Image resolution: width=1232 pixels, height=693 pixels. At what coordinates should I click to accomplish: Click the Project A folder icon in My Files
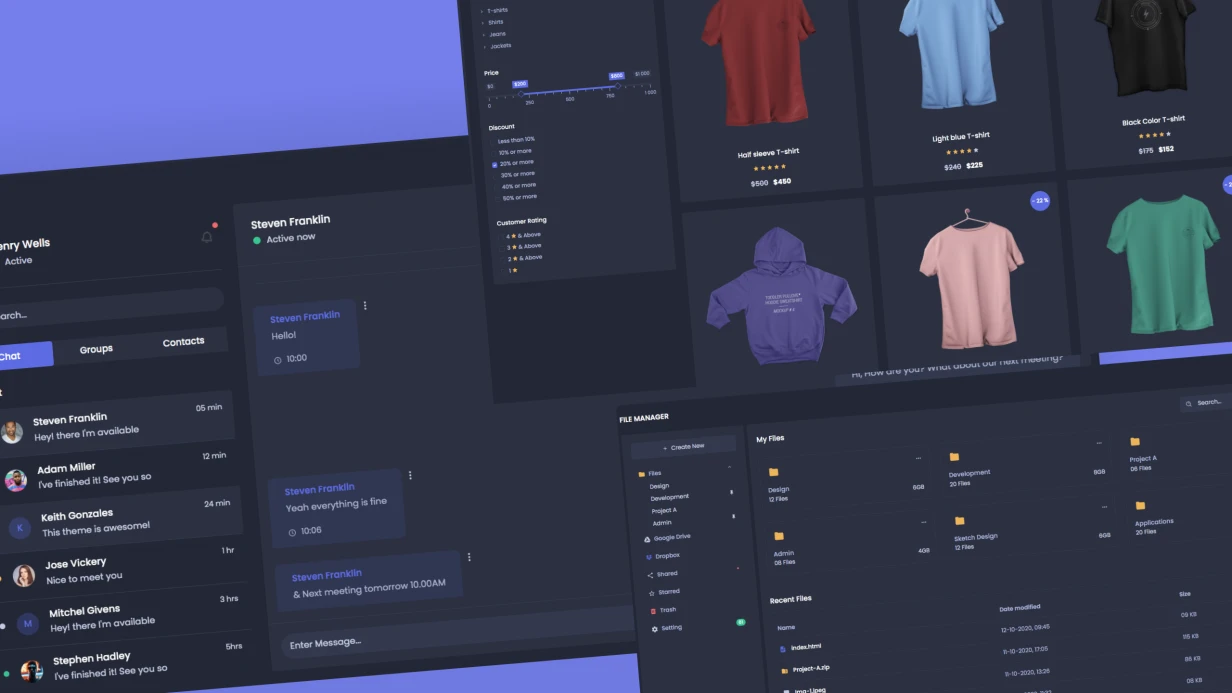tap(1135, 441)
